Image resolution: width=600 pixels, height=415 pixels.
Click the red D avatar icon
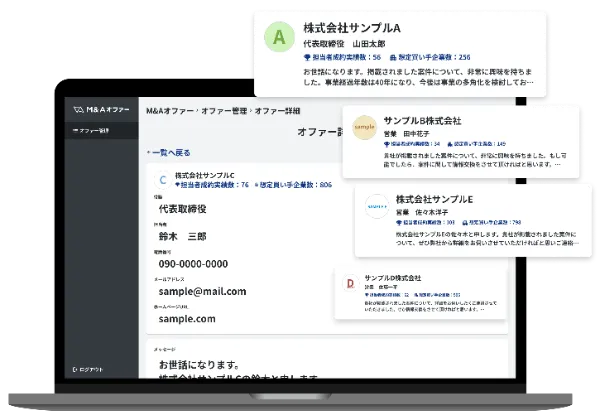pyautogui.click(x=350, y=283)
